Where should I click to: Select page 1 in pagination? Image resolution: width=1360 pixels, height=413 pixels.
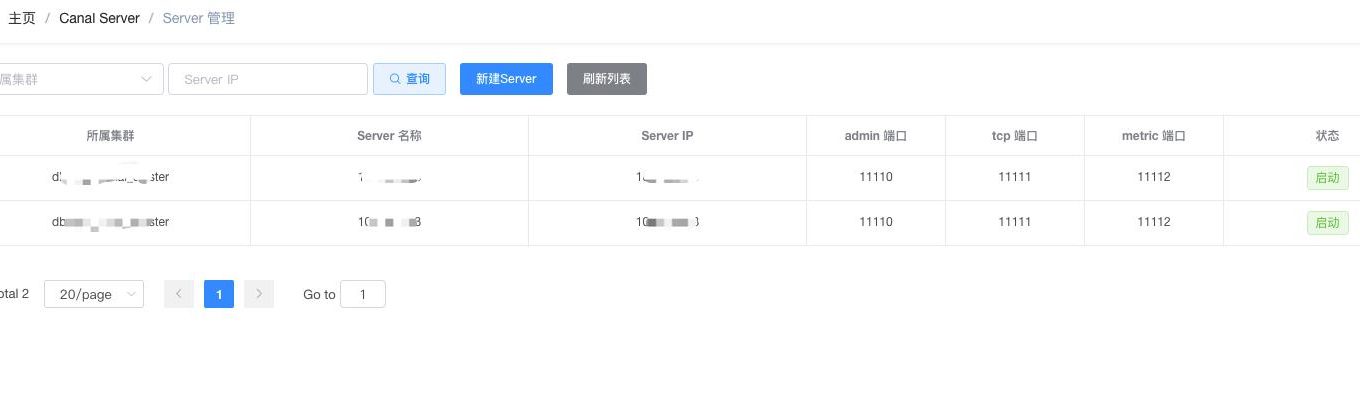[x=219, y=294]
